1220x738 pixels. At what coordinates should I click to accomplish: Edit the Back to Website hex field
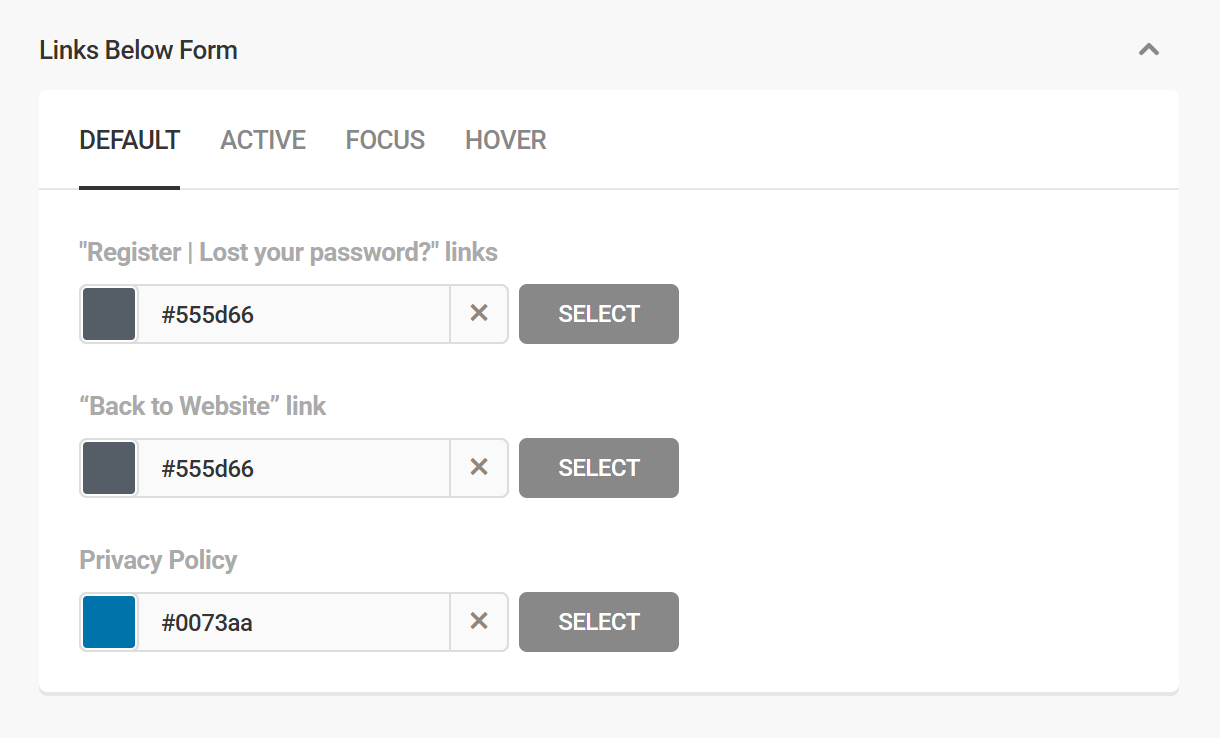[293, 468]
